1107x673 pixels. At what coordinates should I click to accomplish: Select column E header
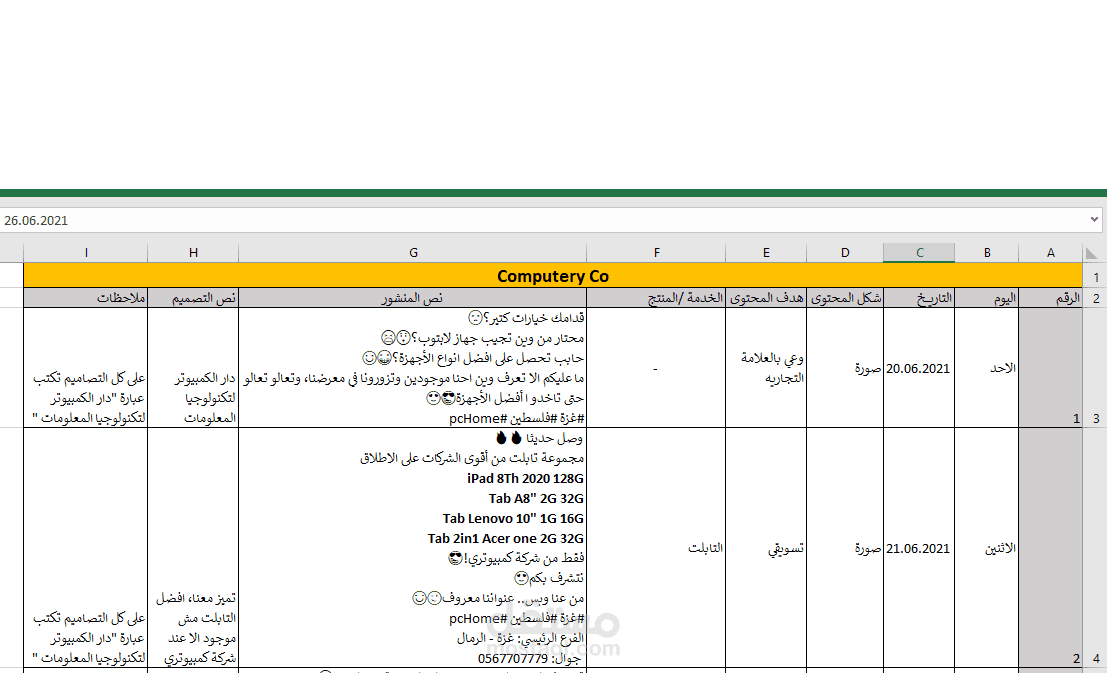pos(766,253)
